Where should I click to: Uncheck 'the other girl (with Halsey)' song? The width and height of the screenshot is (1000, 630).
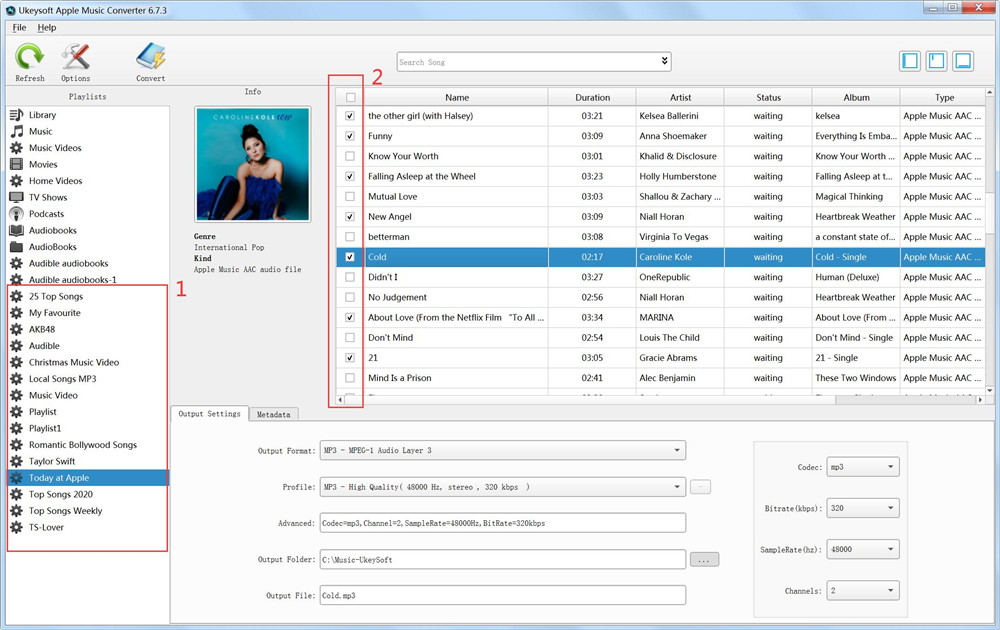click(350, 116)
